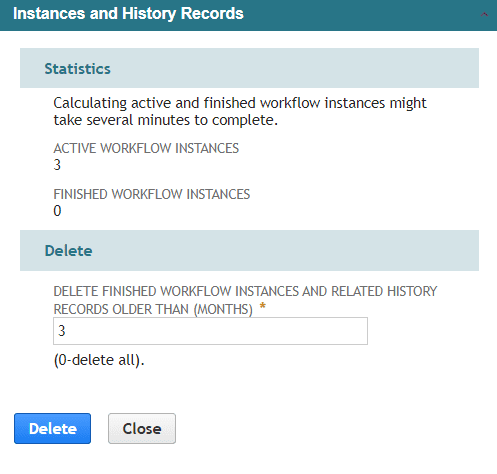Click the 0-delete all hint text
The height and width of the screenshot is (474, 497).
click(x=99, y=360)
